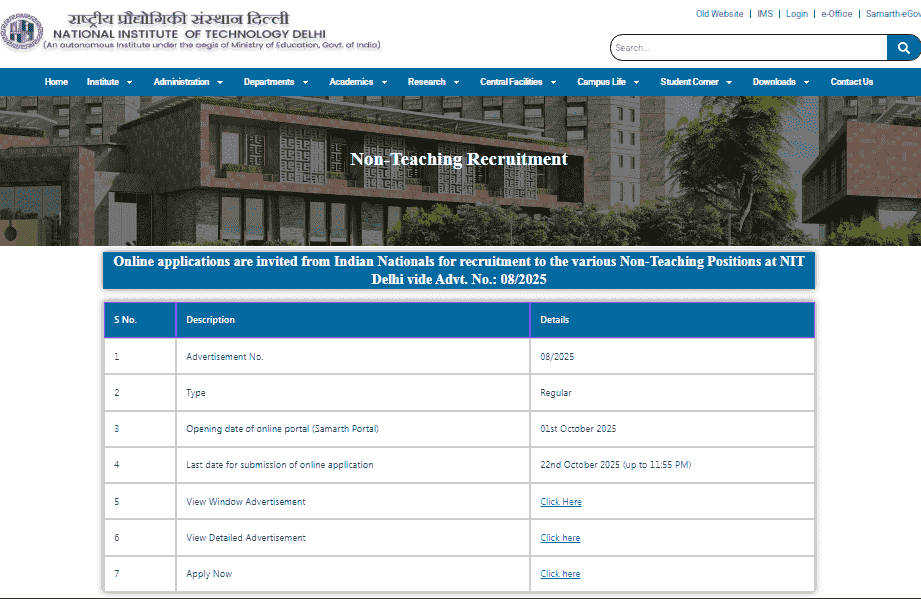
Task: Click the NIT Delhi logo emblem
Action: pyautogui.click(x=19, y=32)
